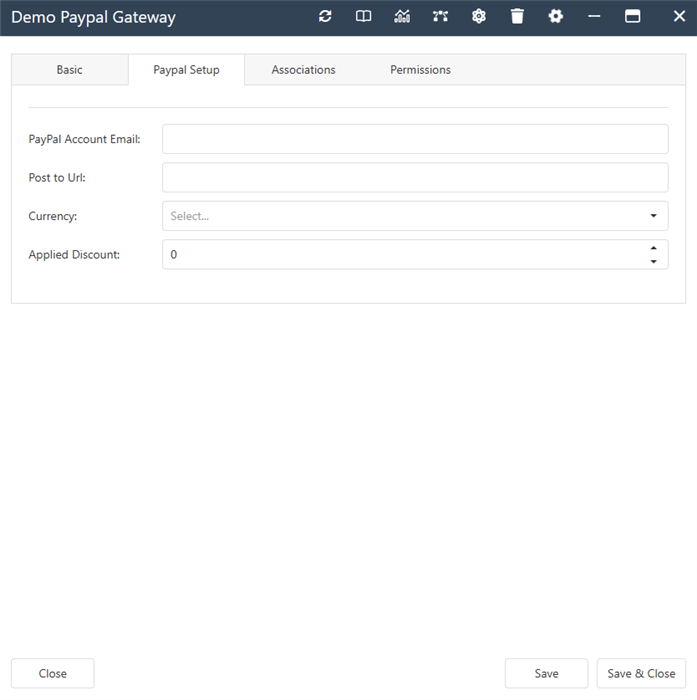Click the node diagram icon

[440, 17]
